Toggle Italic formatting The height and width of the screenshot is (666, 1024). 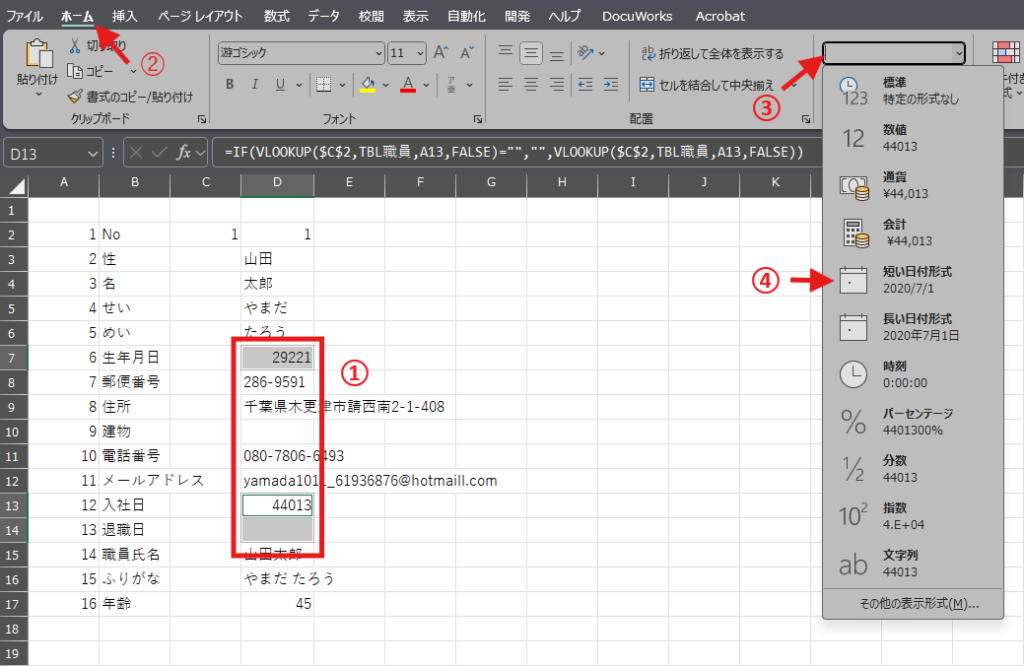pos(255,84)
